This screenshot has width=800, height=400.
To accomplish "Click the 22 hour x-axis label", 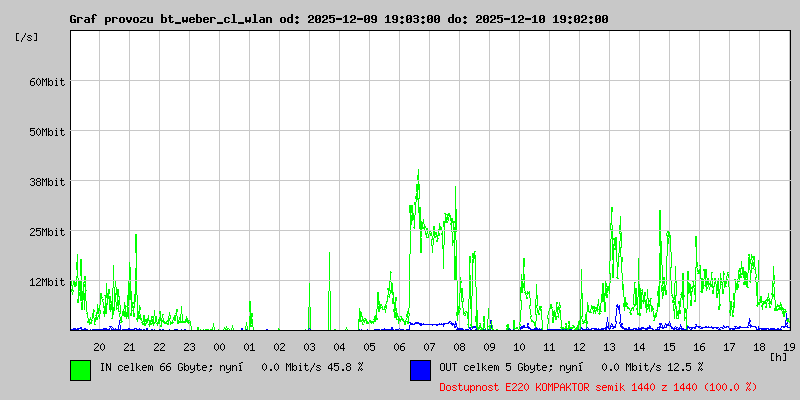I will (x=160, y=347).
